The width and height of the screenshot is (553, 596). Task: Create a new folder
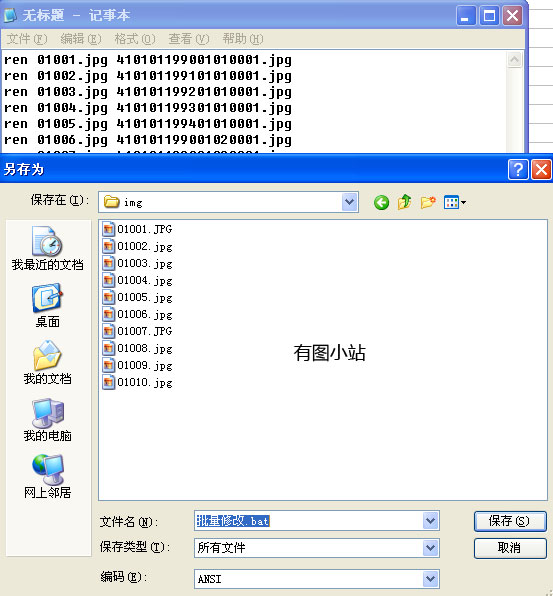428,202
